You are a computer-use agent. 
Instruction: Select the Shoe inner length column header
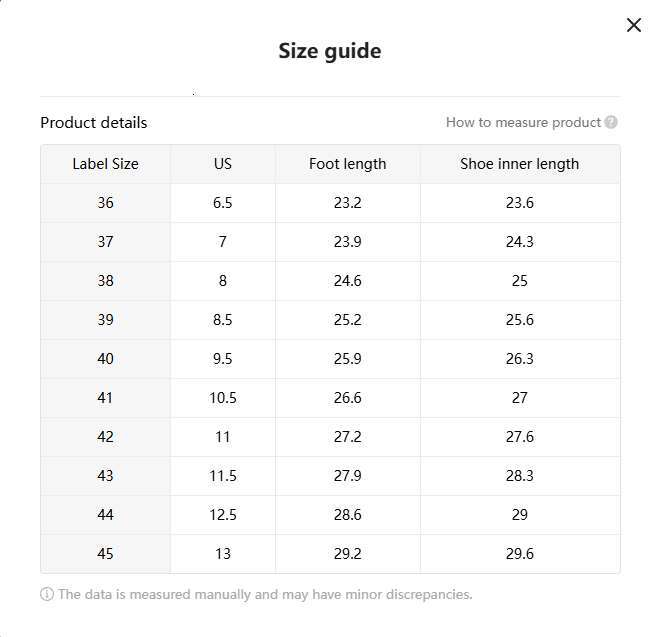tap(519, 164)
